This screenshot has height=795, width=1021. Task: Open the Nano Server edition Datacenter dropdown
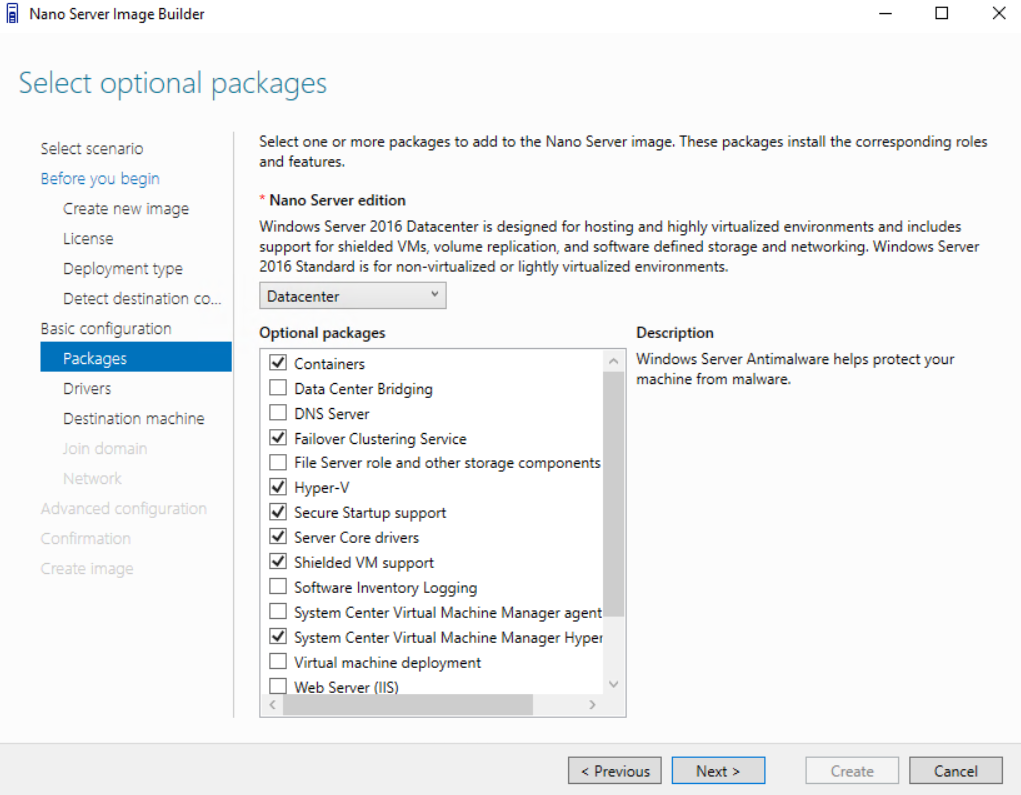pos(352,296)
